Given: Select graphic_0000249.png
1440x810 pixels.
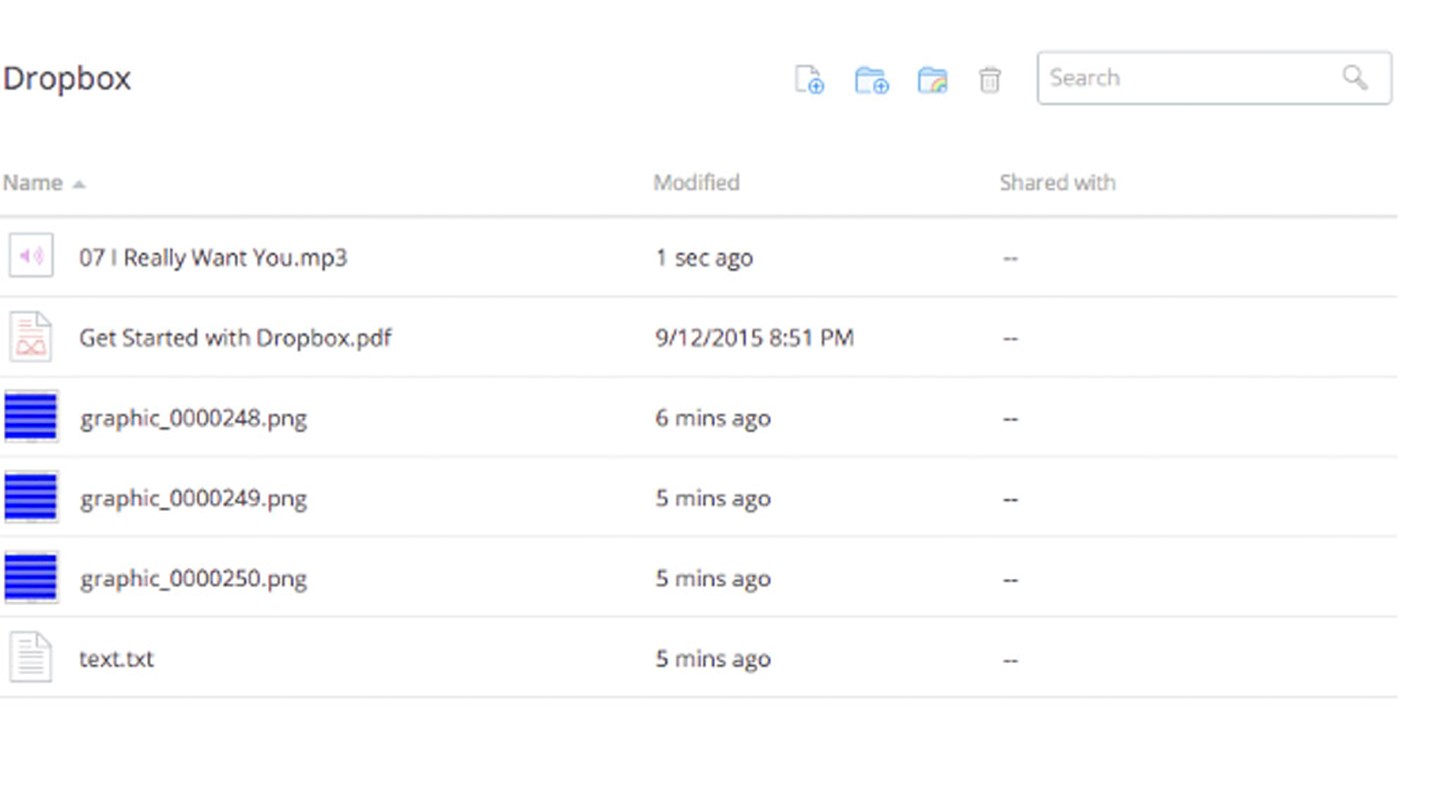Looking at the screenshot, I should tap(193, 497).
